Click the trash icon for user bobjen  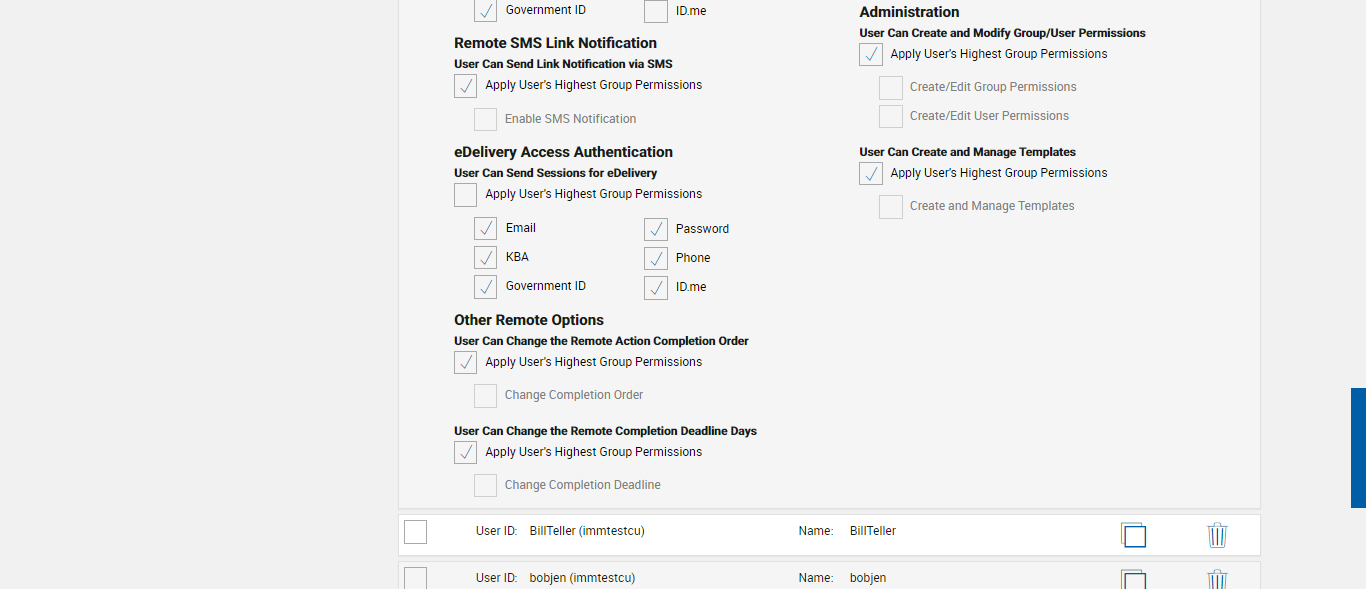pyautogui.click(x=1217, y=579)
